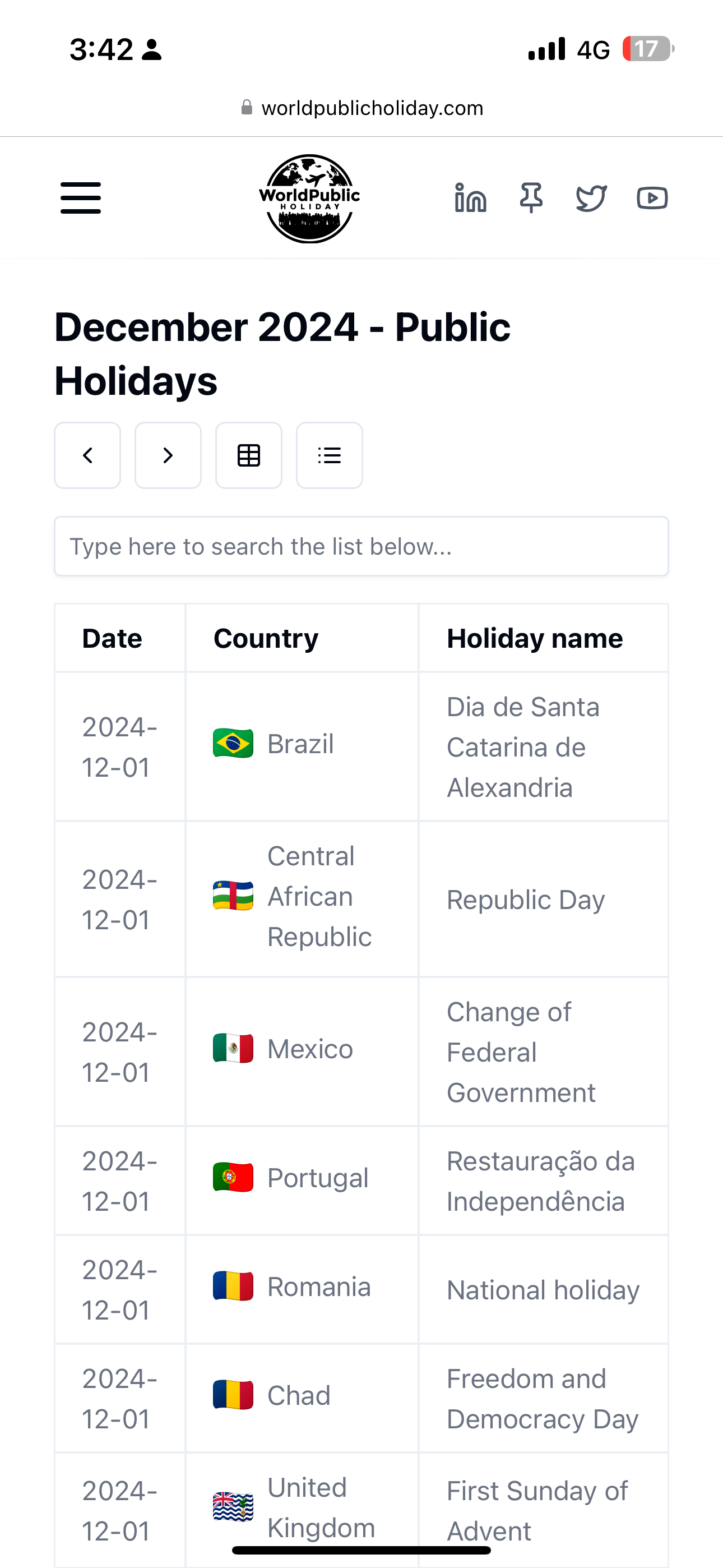Screen dimensions: 723x1568
Task: Open the hamburger navigation menu
Action: [80, 198]
